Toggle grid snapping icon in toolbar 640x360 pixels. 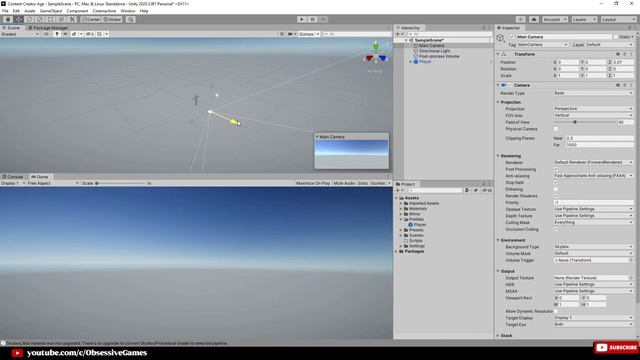click(131, 19)
